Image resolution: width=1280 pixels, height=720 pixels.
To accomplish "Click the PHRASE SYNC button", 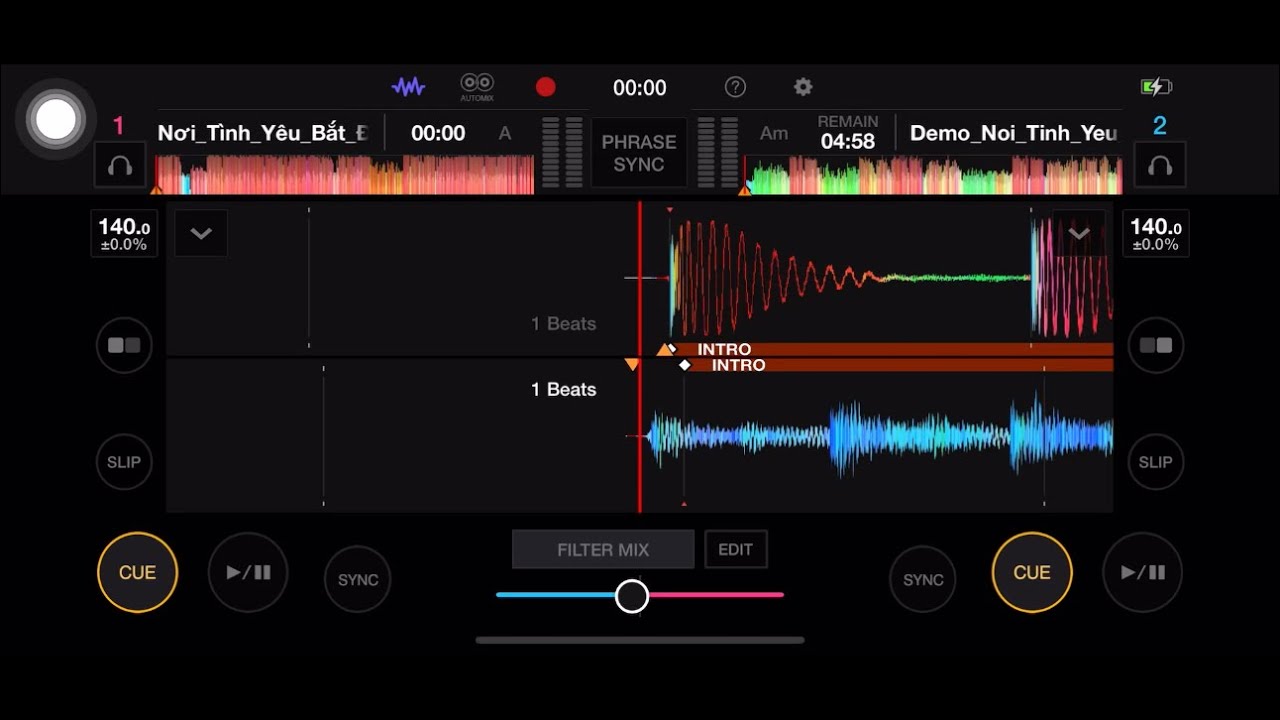I will coord(639,153).
